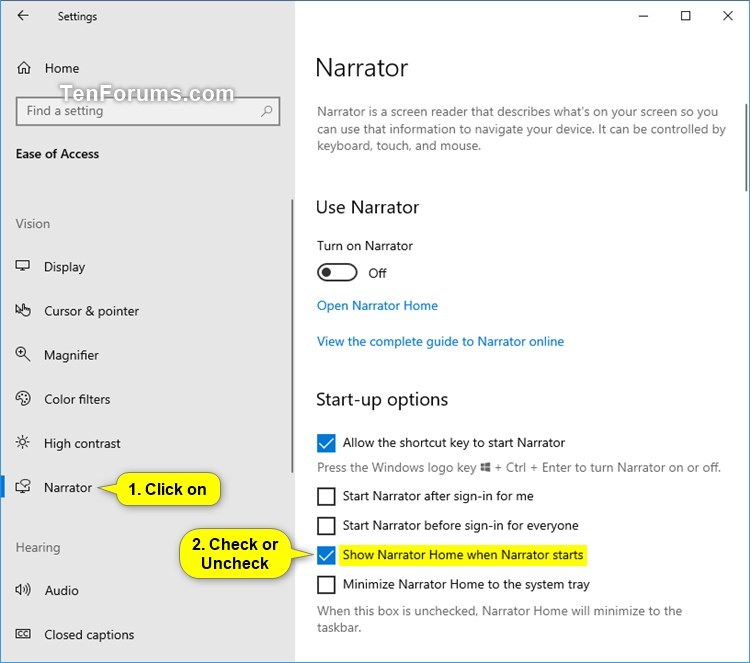Check Start Narrator before sign-in for everyone

click(x=326, y=526)
